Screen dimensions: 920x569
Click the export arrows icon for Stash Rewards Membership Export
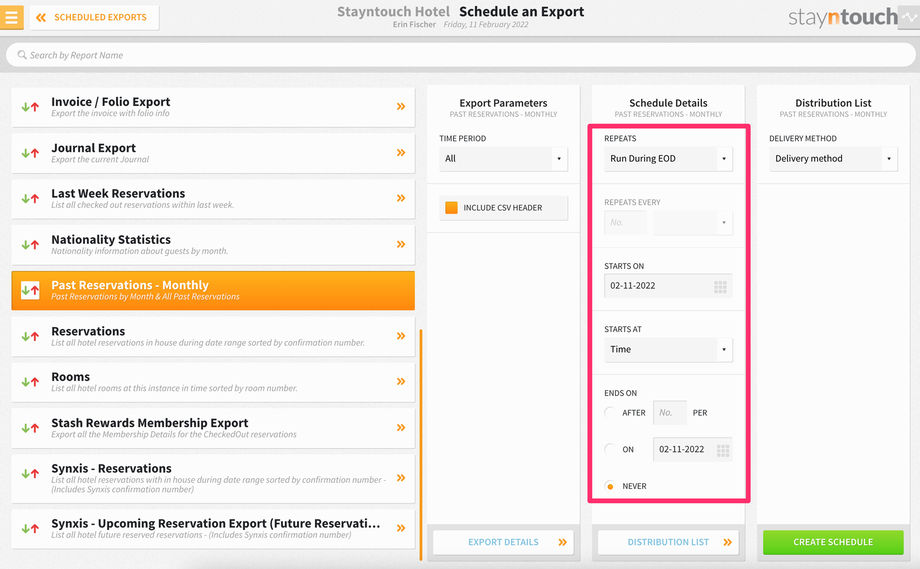[x=31, y=428]
